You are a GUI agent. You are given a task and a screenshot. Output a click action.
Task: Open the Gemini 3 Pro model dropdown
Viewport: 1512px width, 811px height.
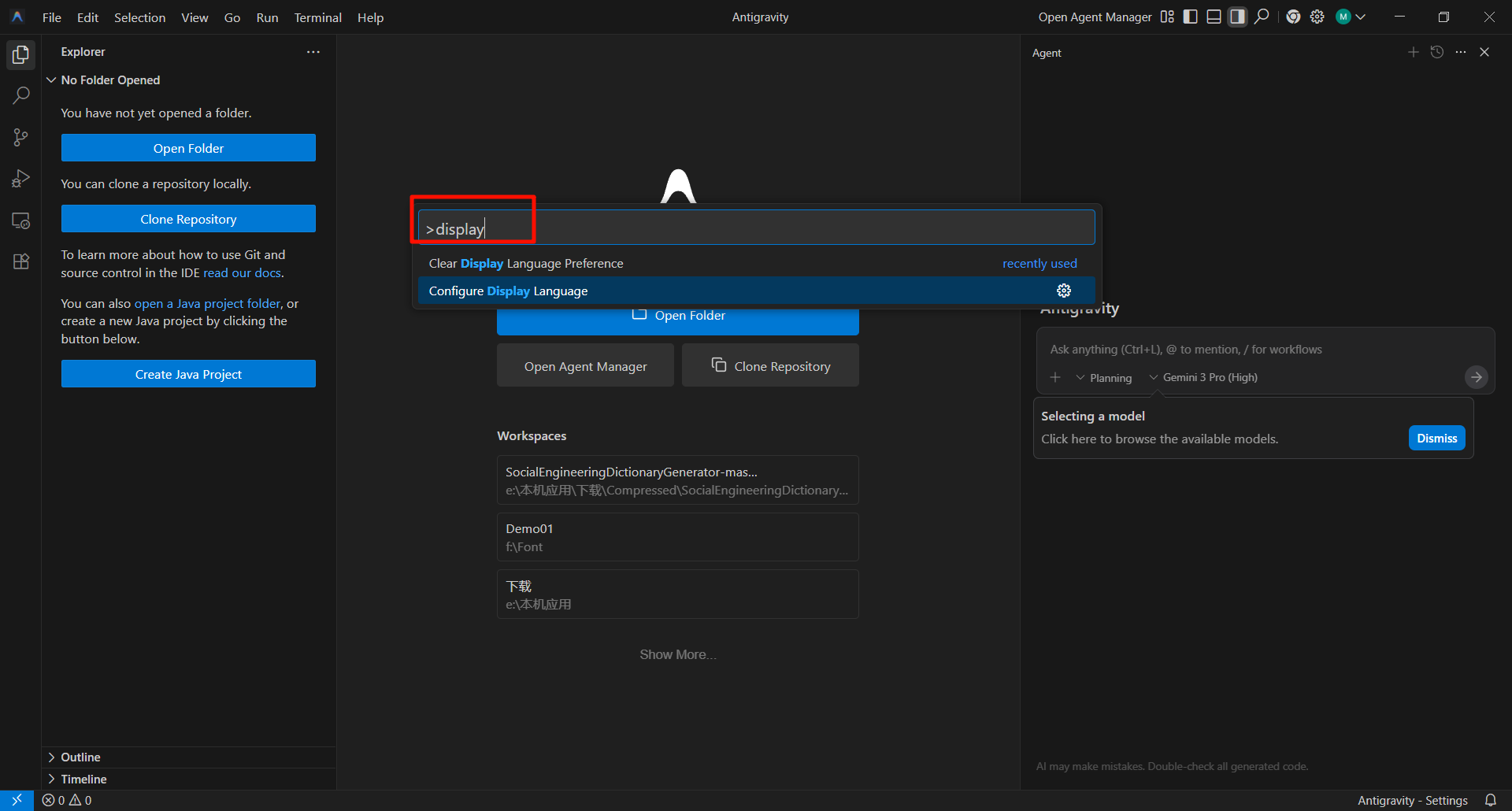[x=1203, y=377]
